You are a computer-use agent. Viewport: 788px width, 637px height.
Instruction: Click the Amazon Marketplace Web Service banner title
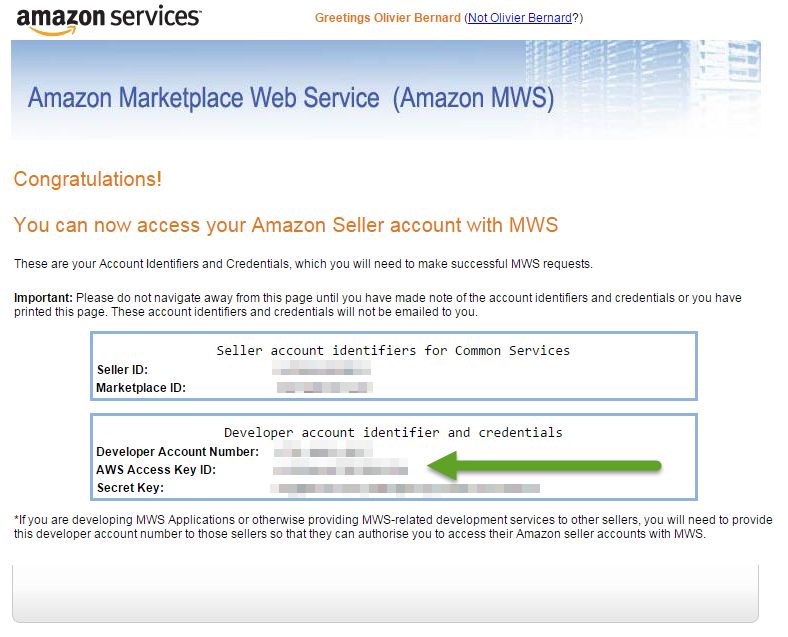click(x=290, y=97)
